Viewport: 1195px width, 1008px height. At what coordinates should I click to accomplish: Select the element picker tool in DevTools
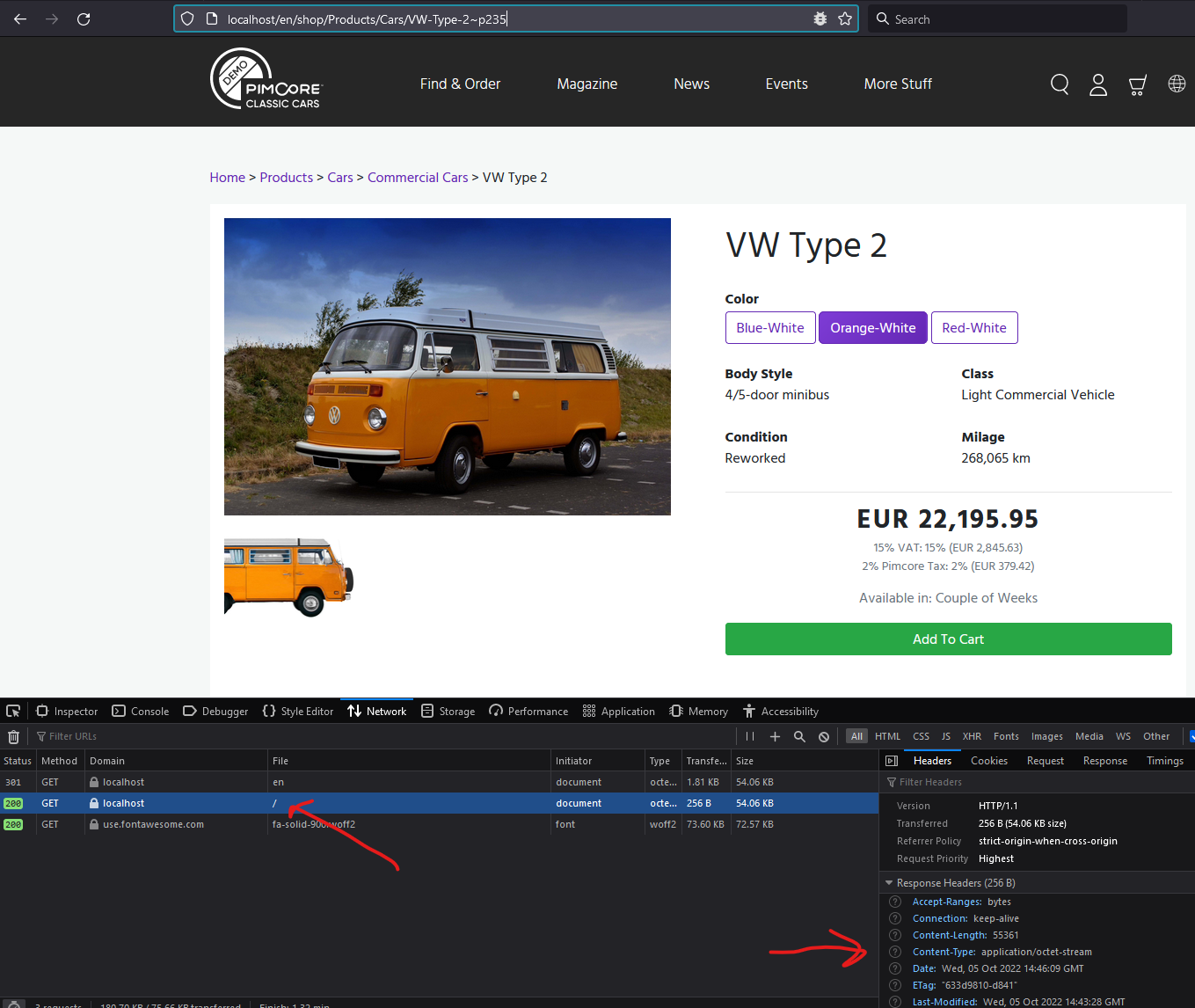(x=12, y=710)
